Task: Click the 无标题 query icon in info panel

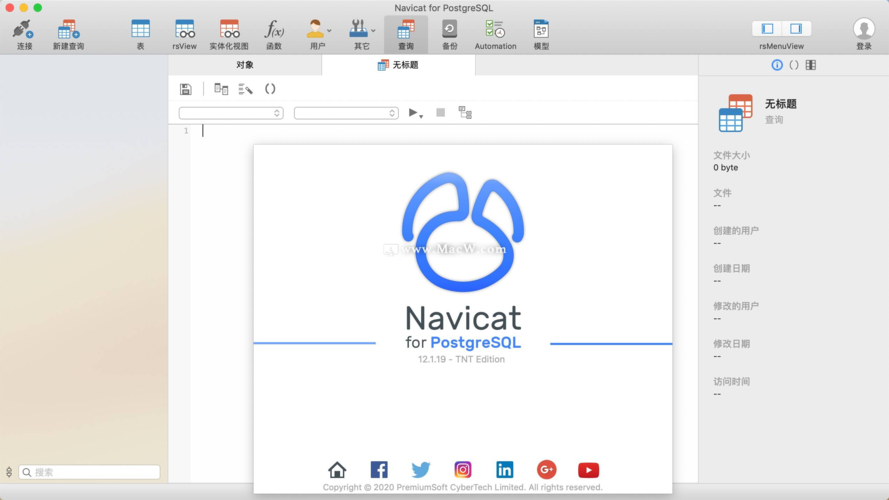Action: tap(735, 113)
